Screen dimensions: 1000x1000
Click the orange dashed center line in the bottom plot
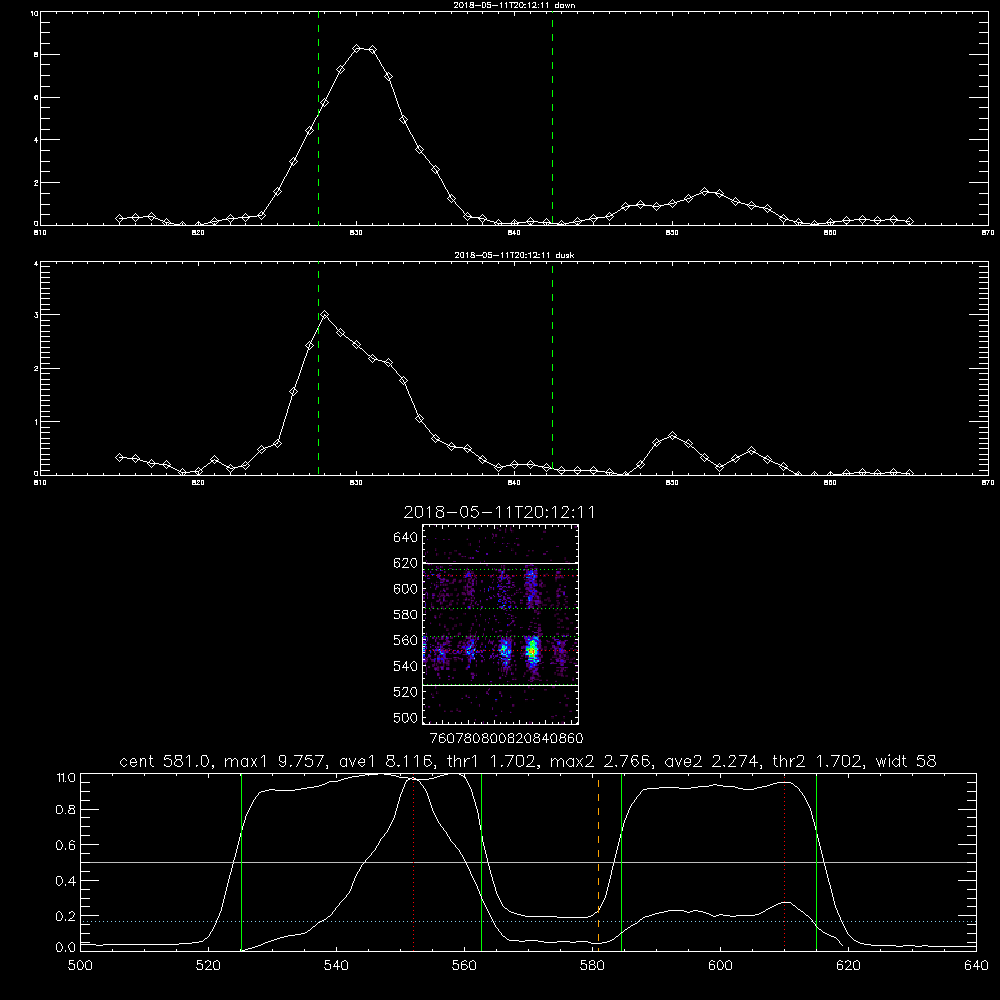(598, 861)
